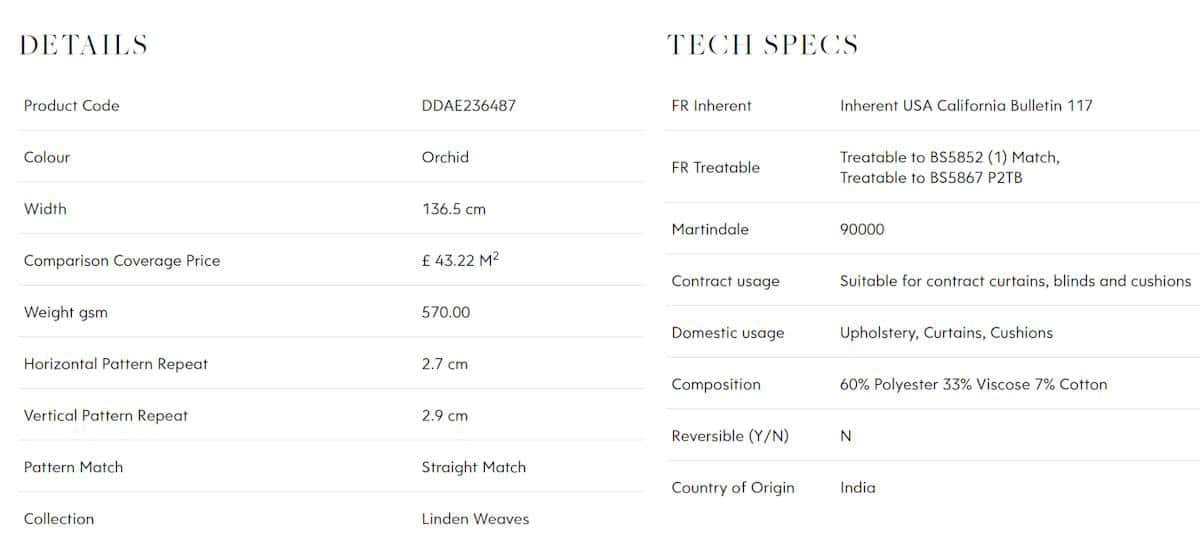Click the Straight Match pattern value
The height and width of the screenshot is (556, 1200).
474,467
